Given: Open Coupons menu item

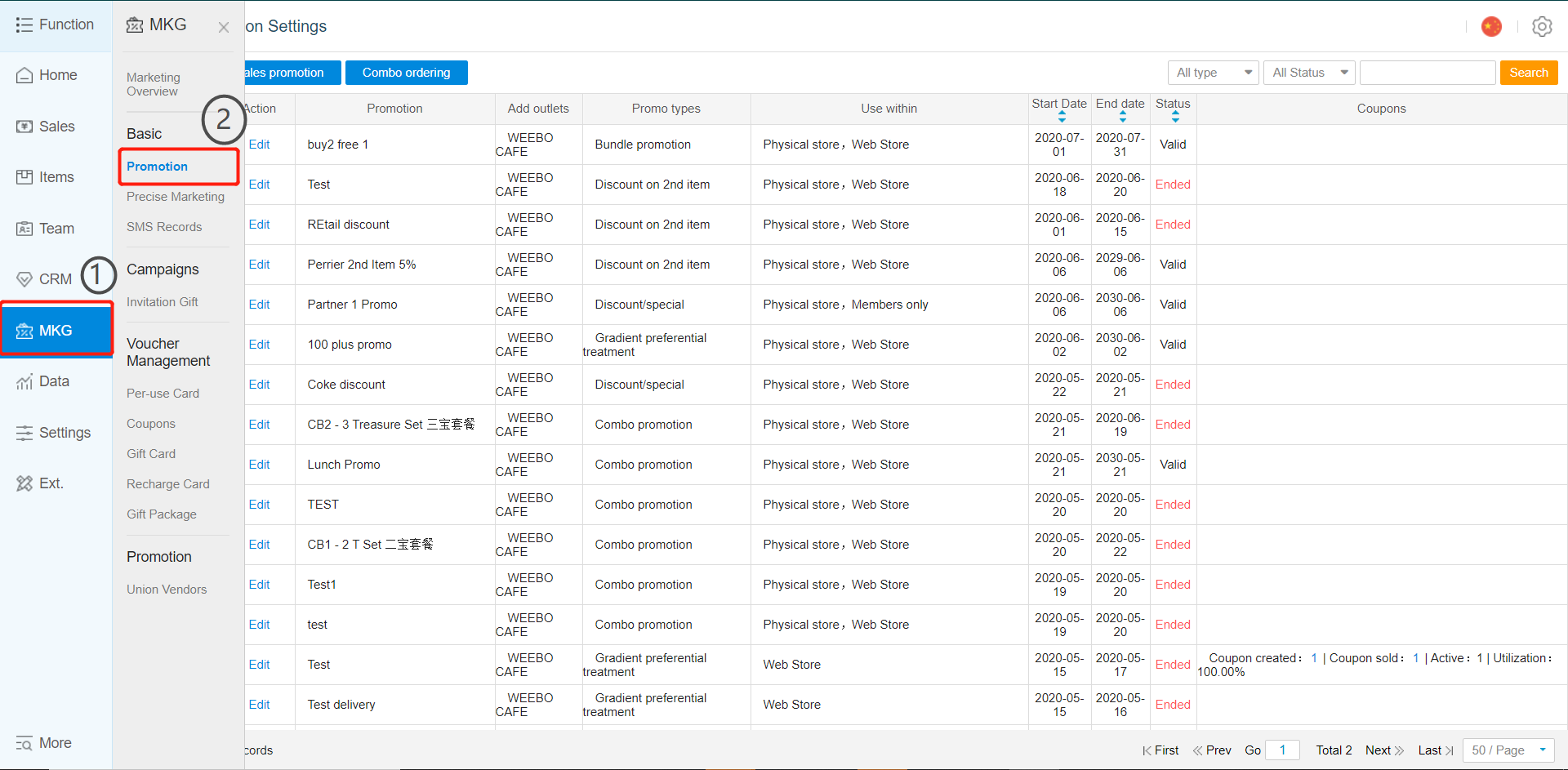Looking at the screenshot, I should [x=151, y=424].
